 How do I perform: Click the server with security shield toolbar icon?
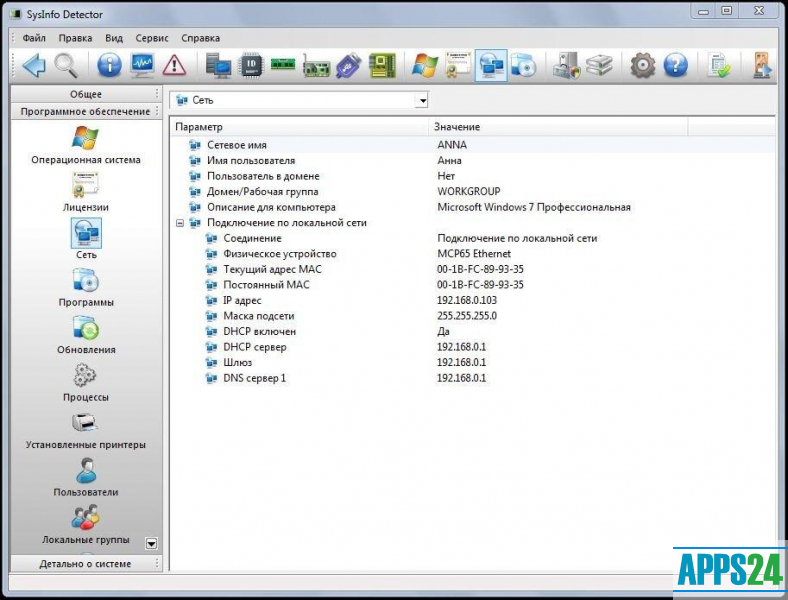click(x=566, y=65)
